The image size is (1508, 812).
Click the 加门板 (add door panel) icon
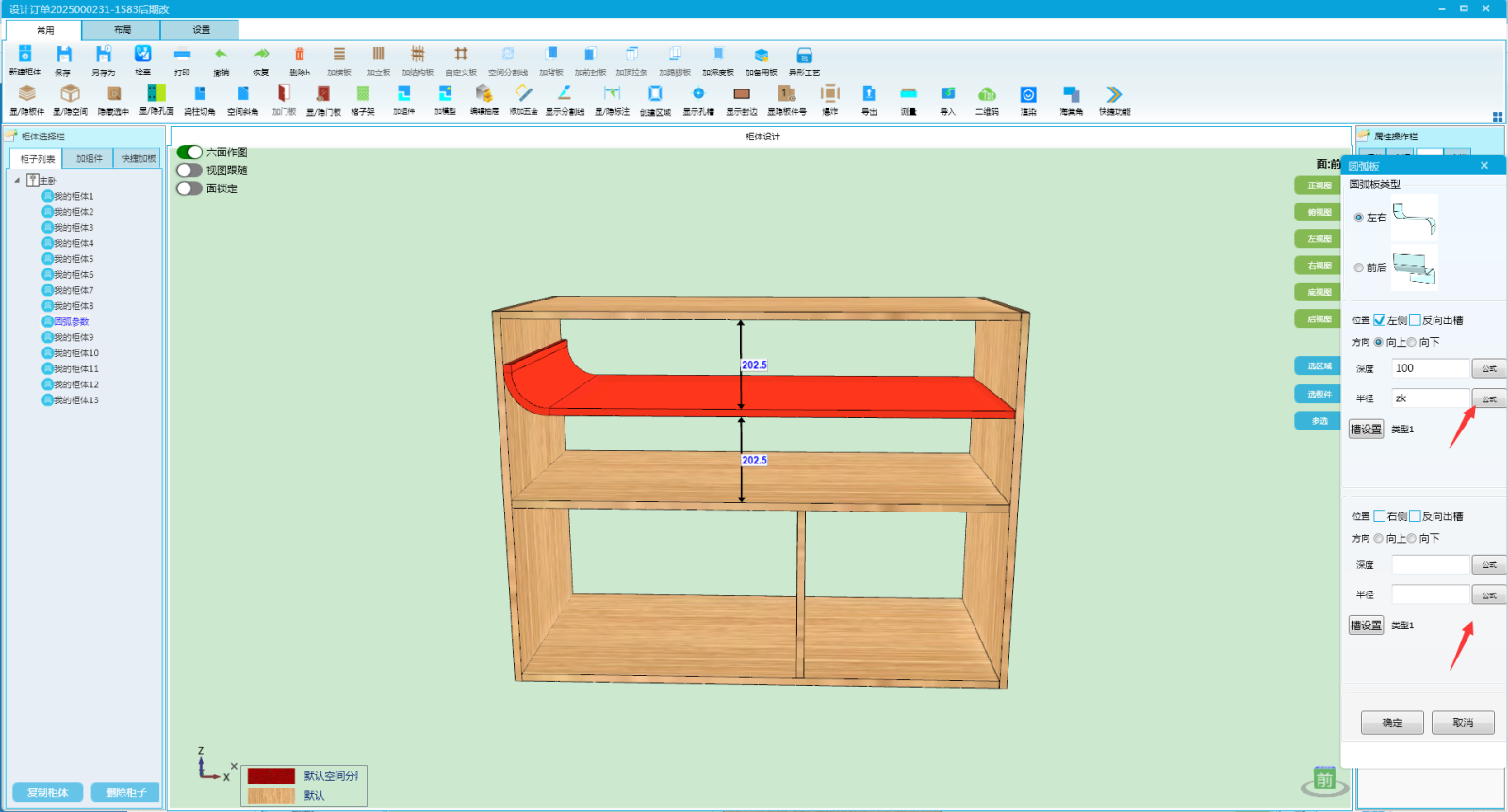(x=284, y=94)
